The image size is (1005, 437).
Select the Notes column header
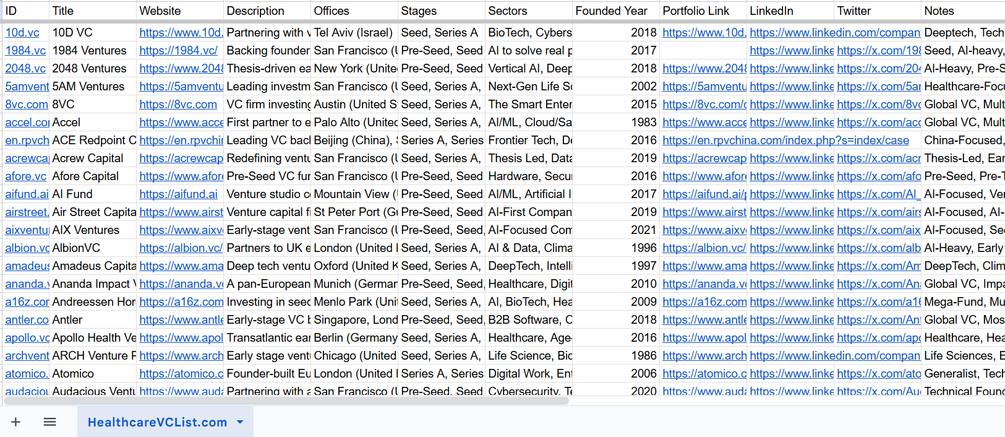pos(963,11)
